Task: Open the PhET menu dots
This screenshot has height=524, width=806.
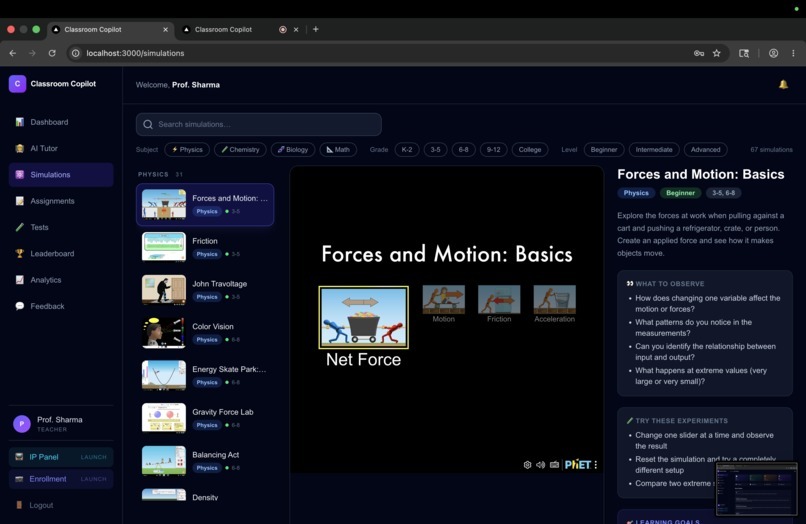Action: tap(596, 464)
